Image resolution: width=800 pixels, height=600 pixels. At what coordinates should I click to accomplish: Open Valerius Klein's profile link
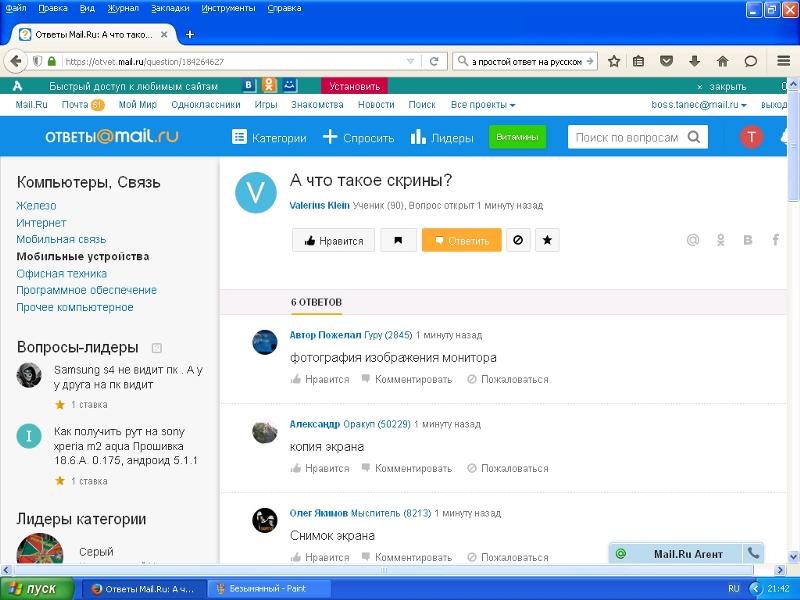click(x=319, y=206)
